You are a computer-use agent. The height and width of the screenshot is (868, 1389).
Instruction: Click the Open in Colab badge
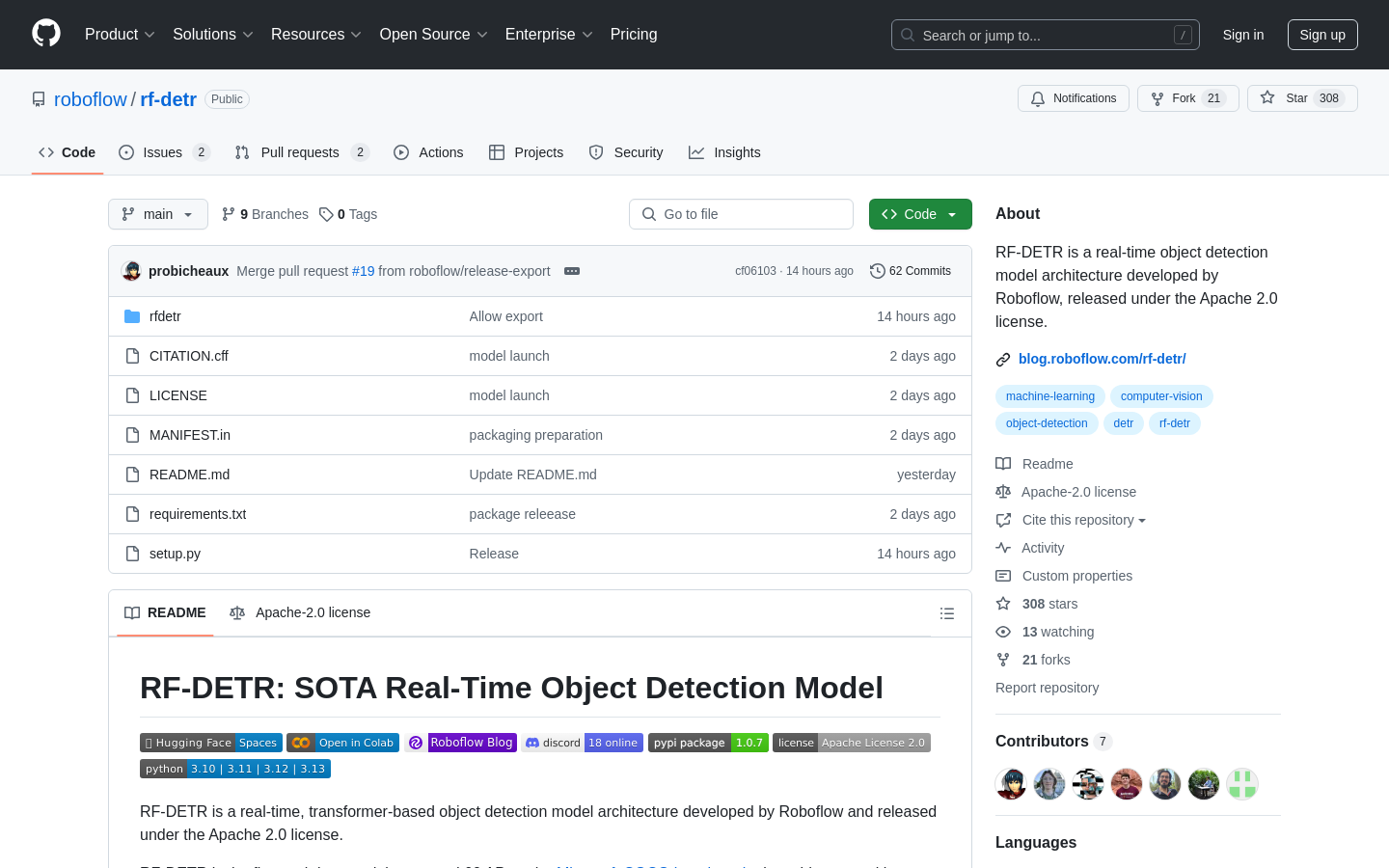click(x=342, y=743)
